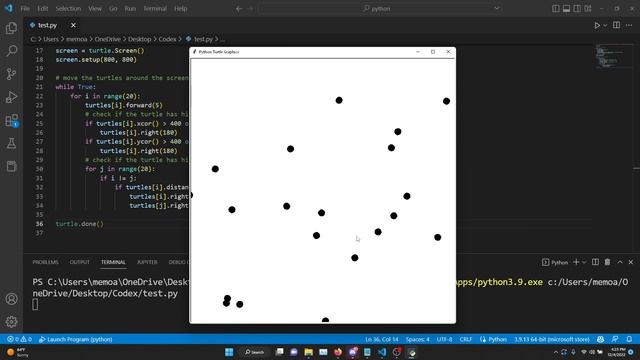
Task: Open run options dropdown next to play
Action: point(605,25)
